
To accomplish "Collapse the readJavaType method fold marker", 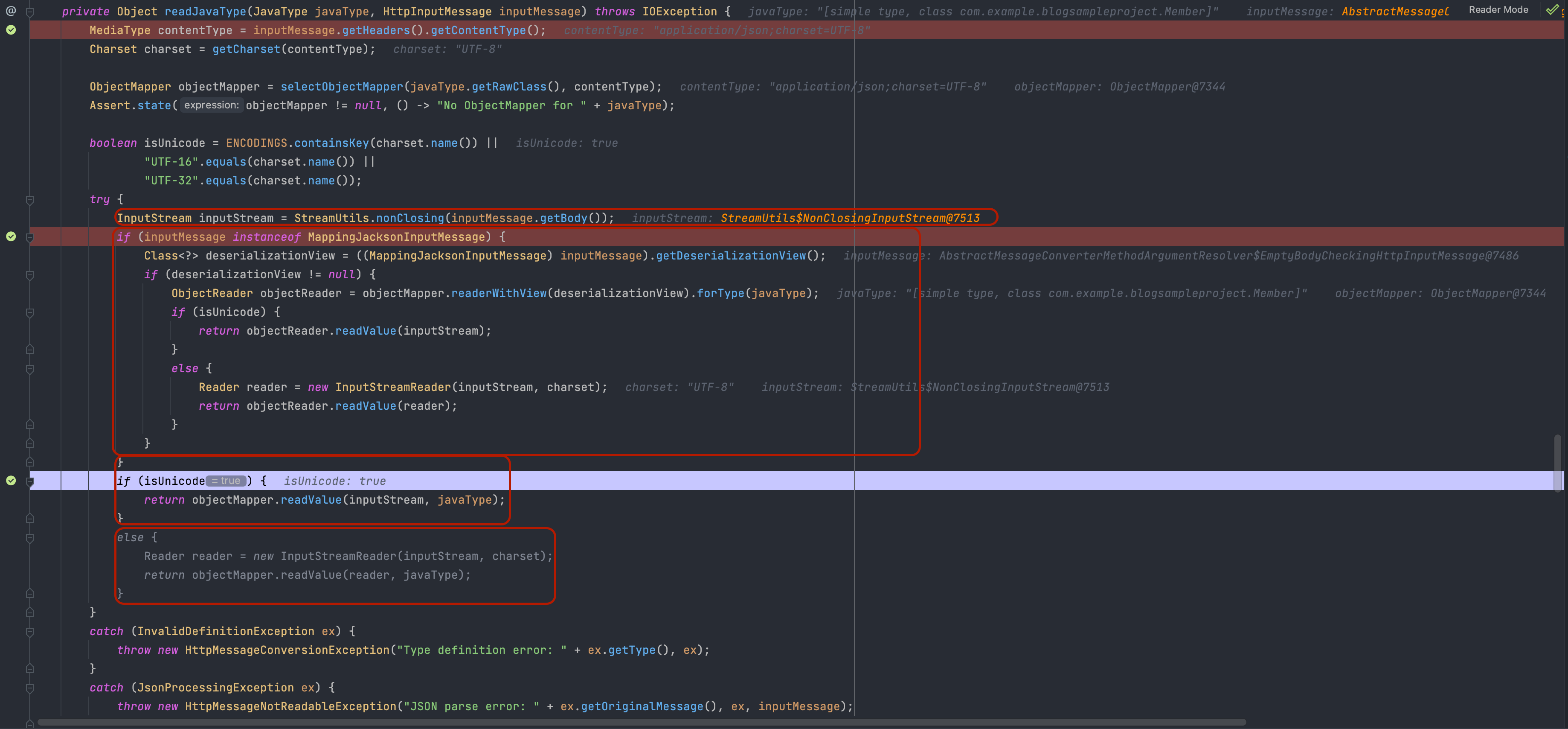I will (30, 12).
